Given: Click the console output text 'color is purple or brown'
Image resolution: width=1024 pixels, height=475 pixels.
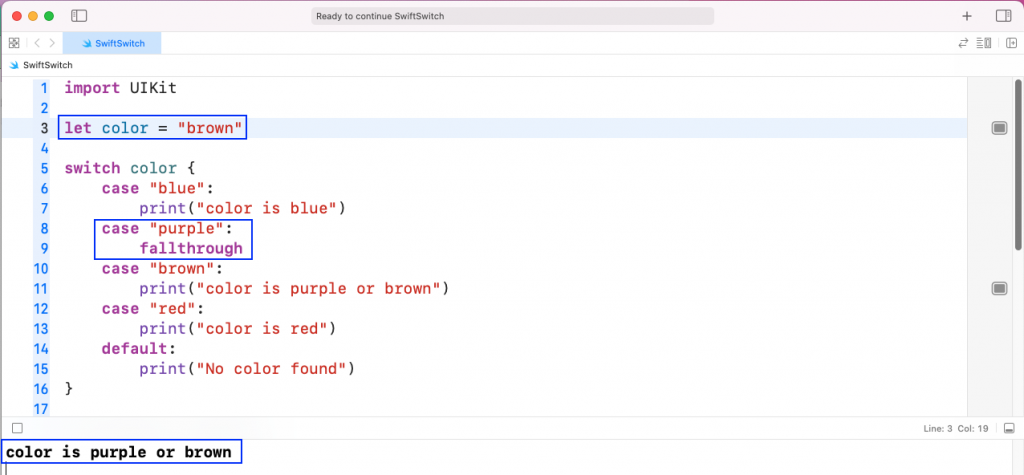Looking at the screenshot, I should coord(119,452).
